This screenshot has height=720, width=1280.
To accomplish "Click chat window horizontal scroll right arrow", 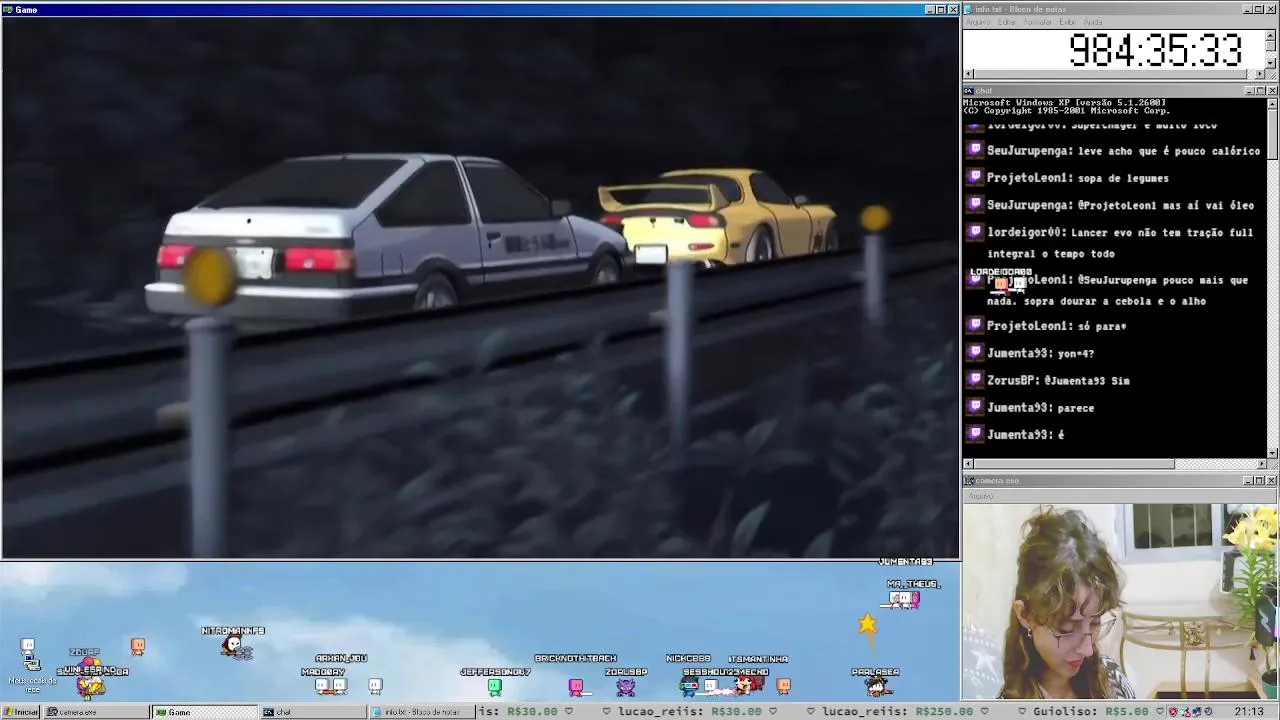I will tap(1262, 464).
